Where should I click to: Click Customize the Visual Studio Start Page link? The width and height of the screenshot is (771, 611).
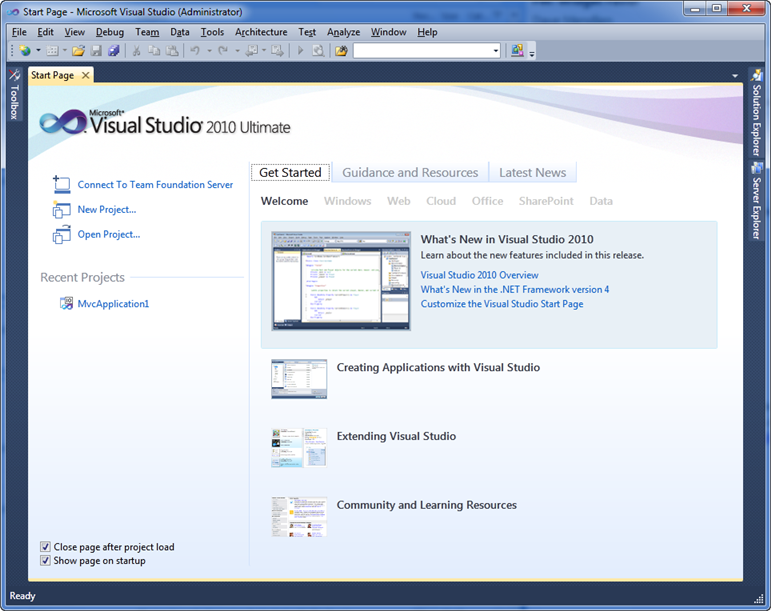[502, 304]
